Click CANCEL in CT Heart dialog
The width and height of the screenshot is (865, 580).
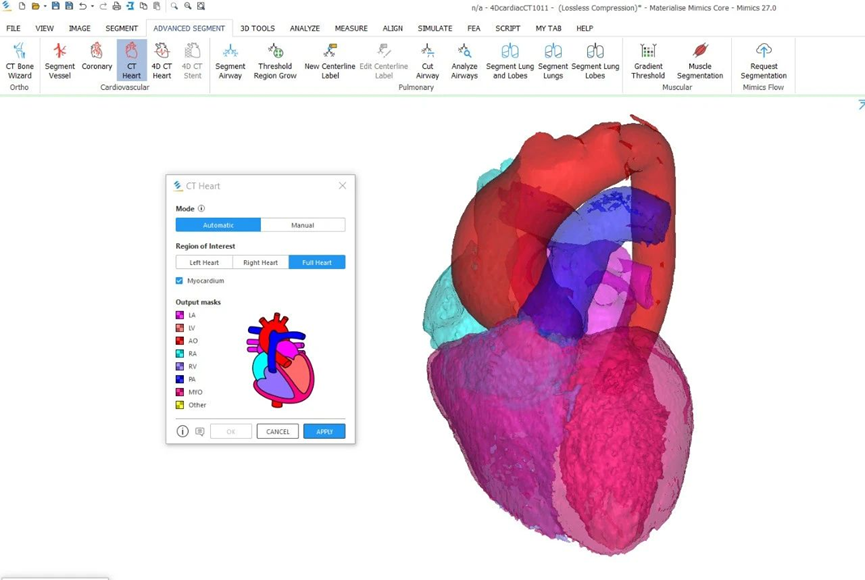(277, 432)
